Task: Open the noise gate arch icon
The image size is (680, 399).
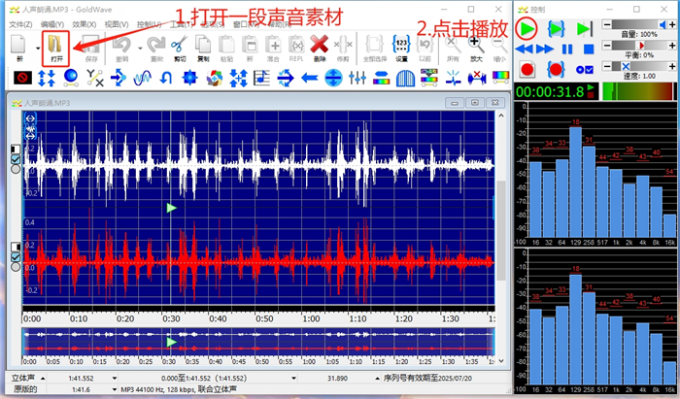Action: click(x=405, y=78)
